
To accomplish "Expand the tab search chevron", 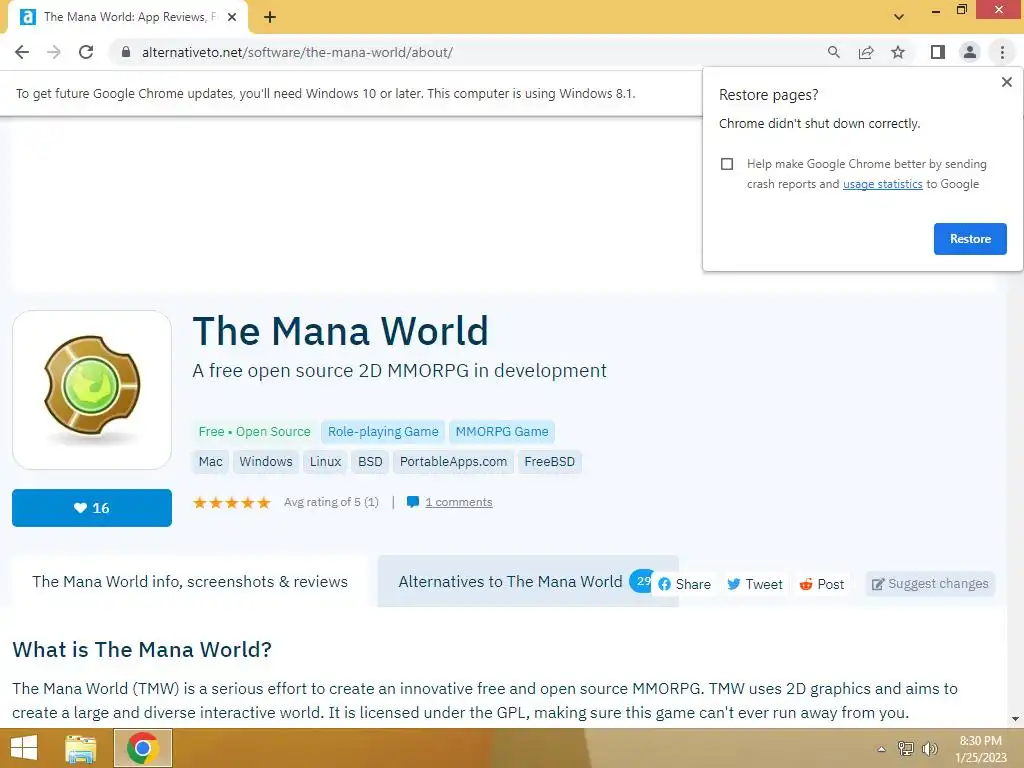I will pyautogui.click(x=899, y=17).
